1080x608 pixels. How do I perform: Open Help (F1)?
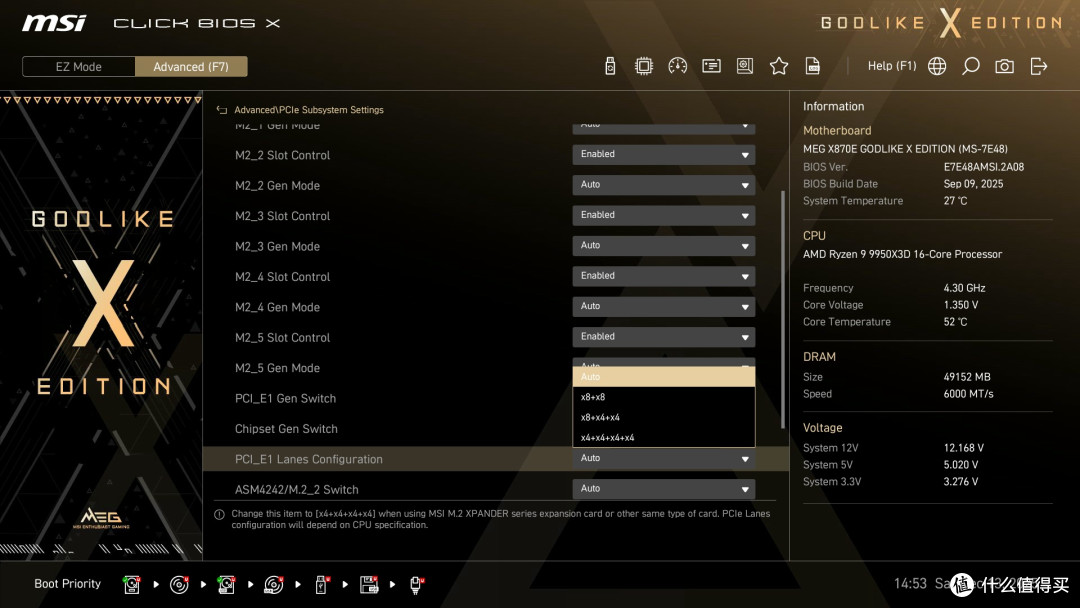click(x=892, y=66)
